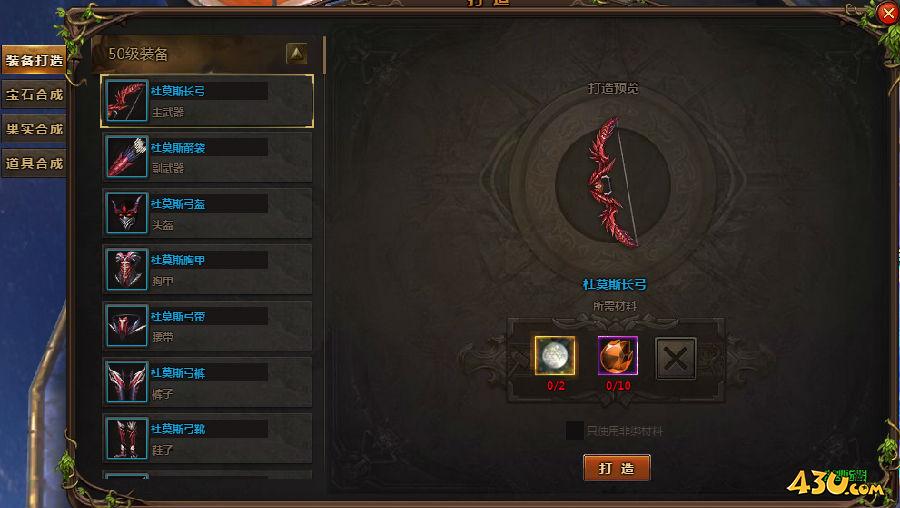900x508 pixels.
Task: Collapse the 50级装备 category arrow
Action: point(296,54)
